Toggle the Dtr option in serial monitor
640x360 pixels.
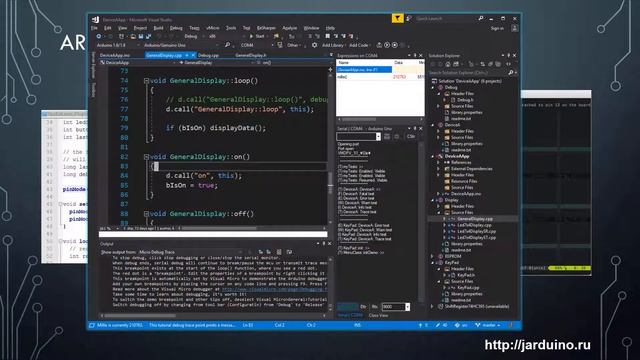pos(363,307)
